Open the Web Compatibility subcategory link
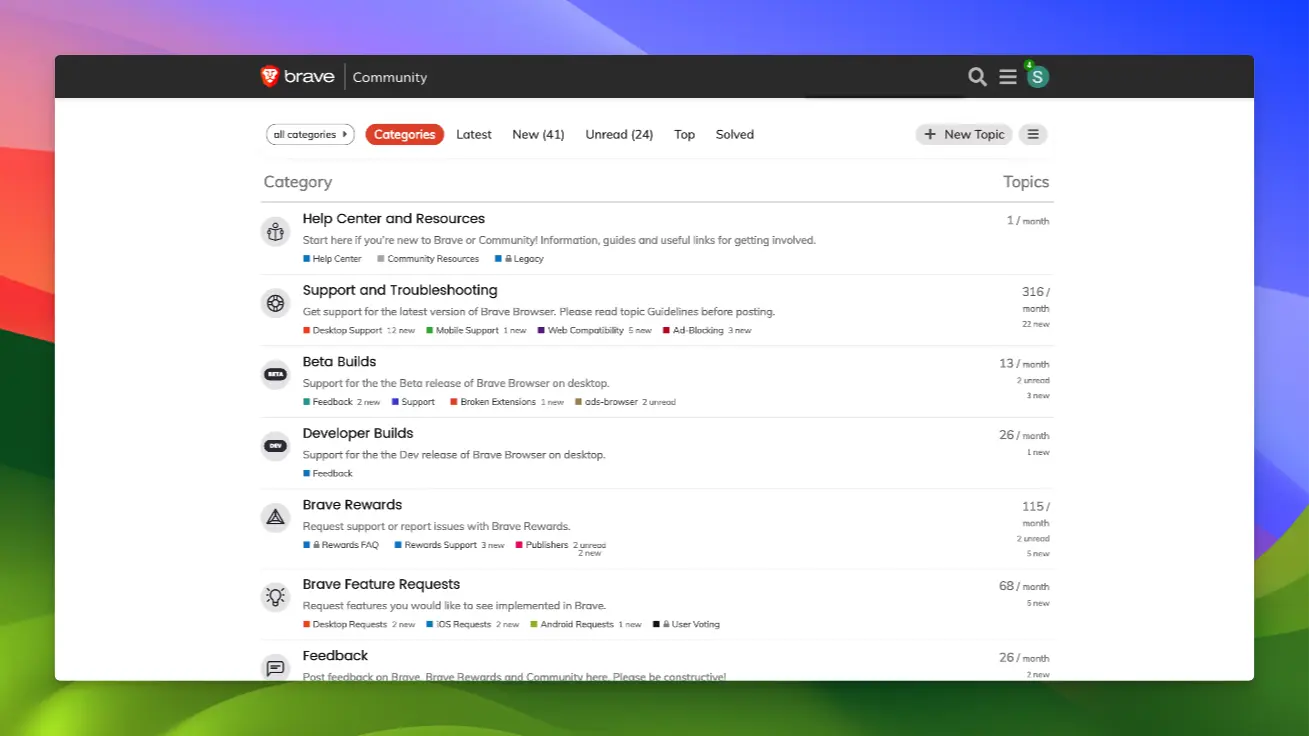Viewport: 1309px width, 736px height. (x=588, y=330)
